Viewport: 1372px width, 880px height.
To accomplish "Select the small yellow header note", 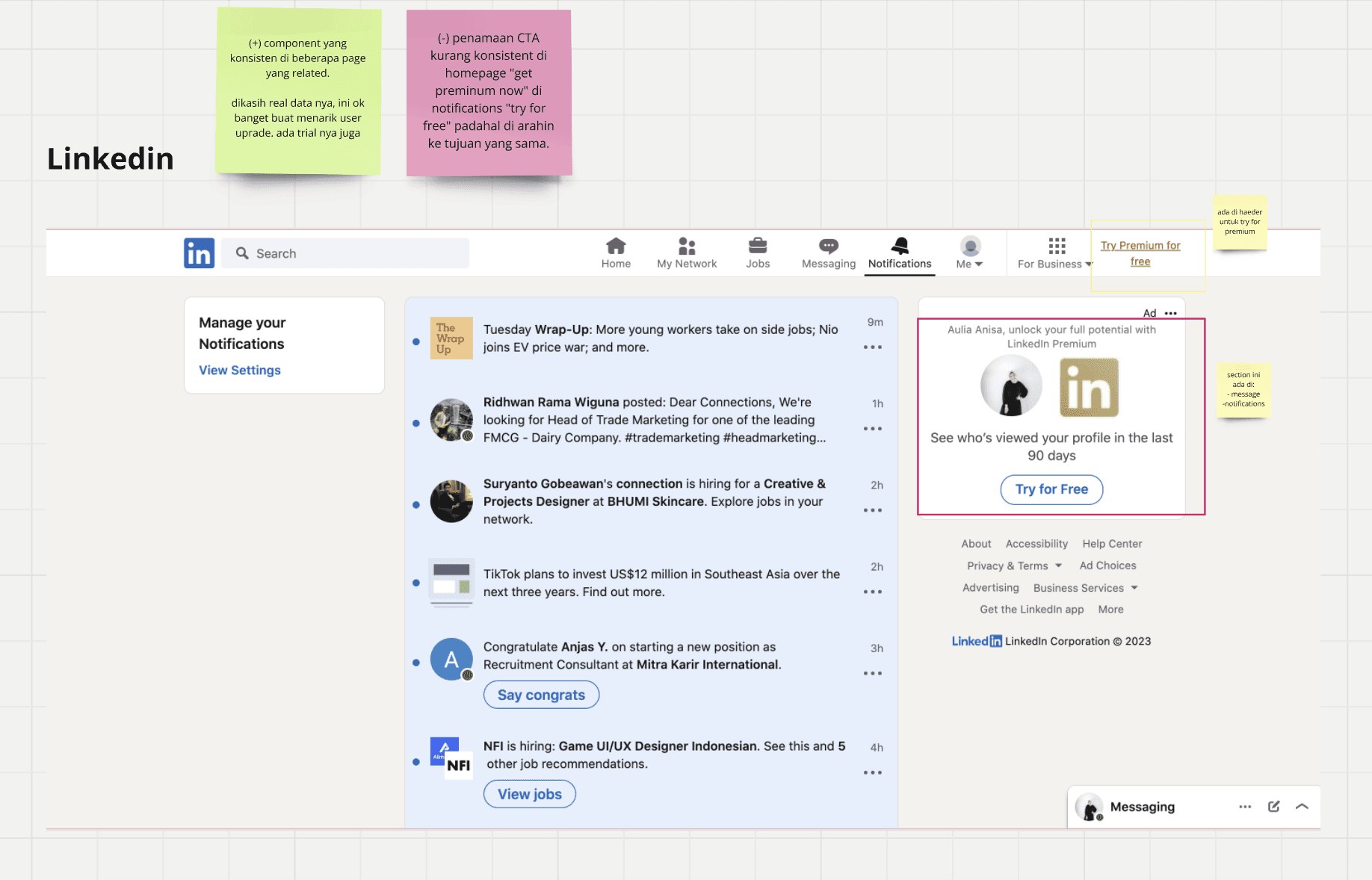I will (x=1240, y=223).
